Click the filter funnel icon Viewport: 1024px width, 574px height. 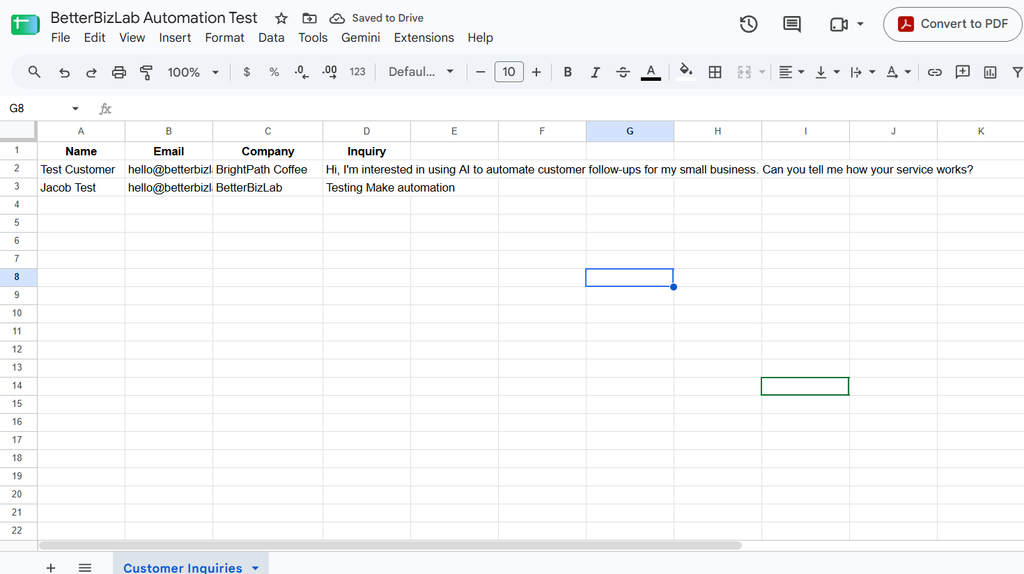(x=1017, y=72)
